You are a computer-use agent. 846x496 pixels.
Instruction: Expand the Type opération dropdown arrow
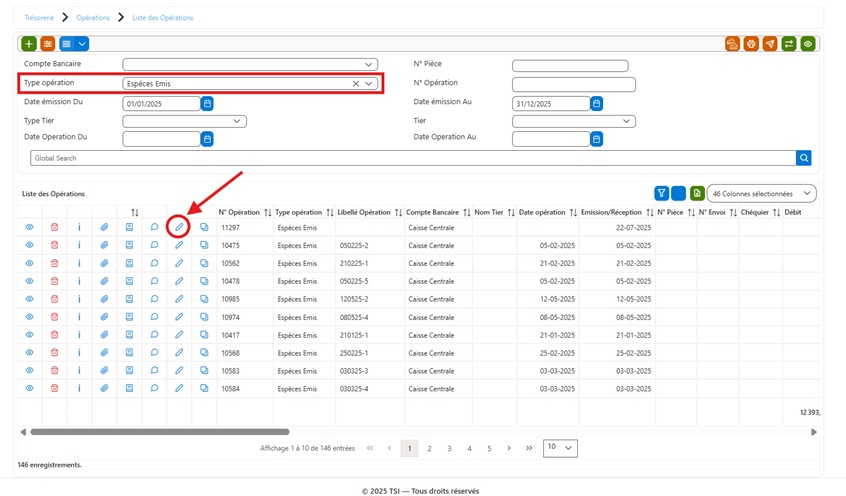(x=369, y=84)
